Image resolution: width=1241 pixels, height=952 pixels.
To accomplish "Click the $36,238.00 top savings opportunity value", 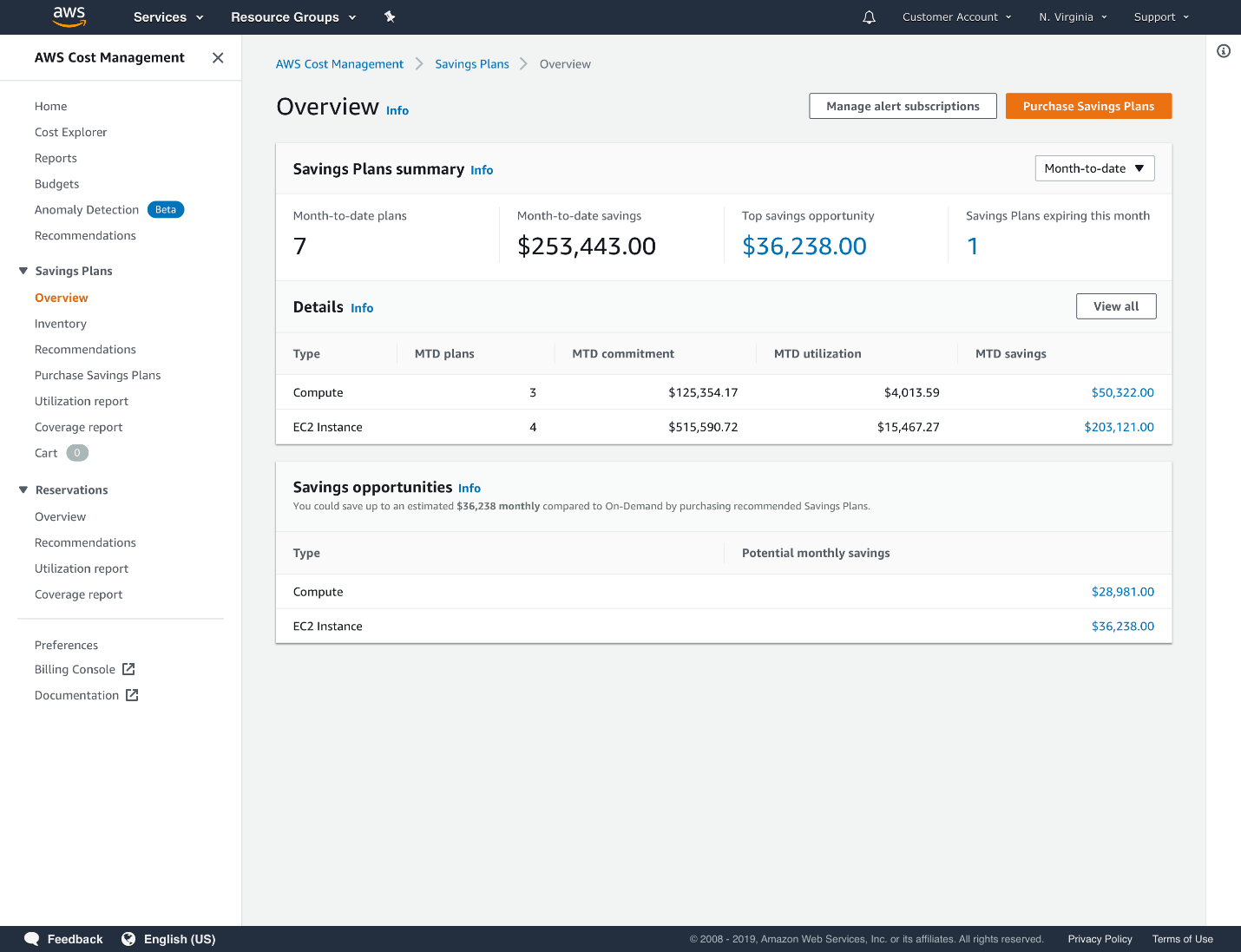I will pyautogui.click(x=804, y=246).
